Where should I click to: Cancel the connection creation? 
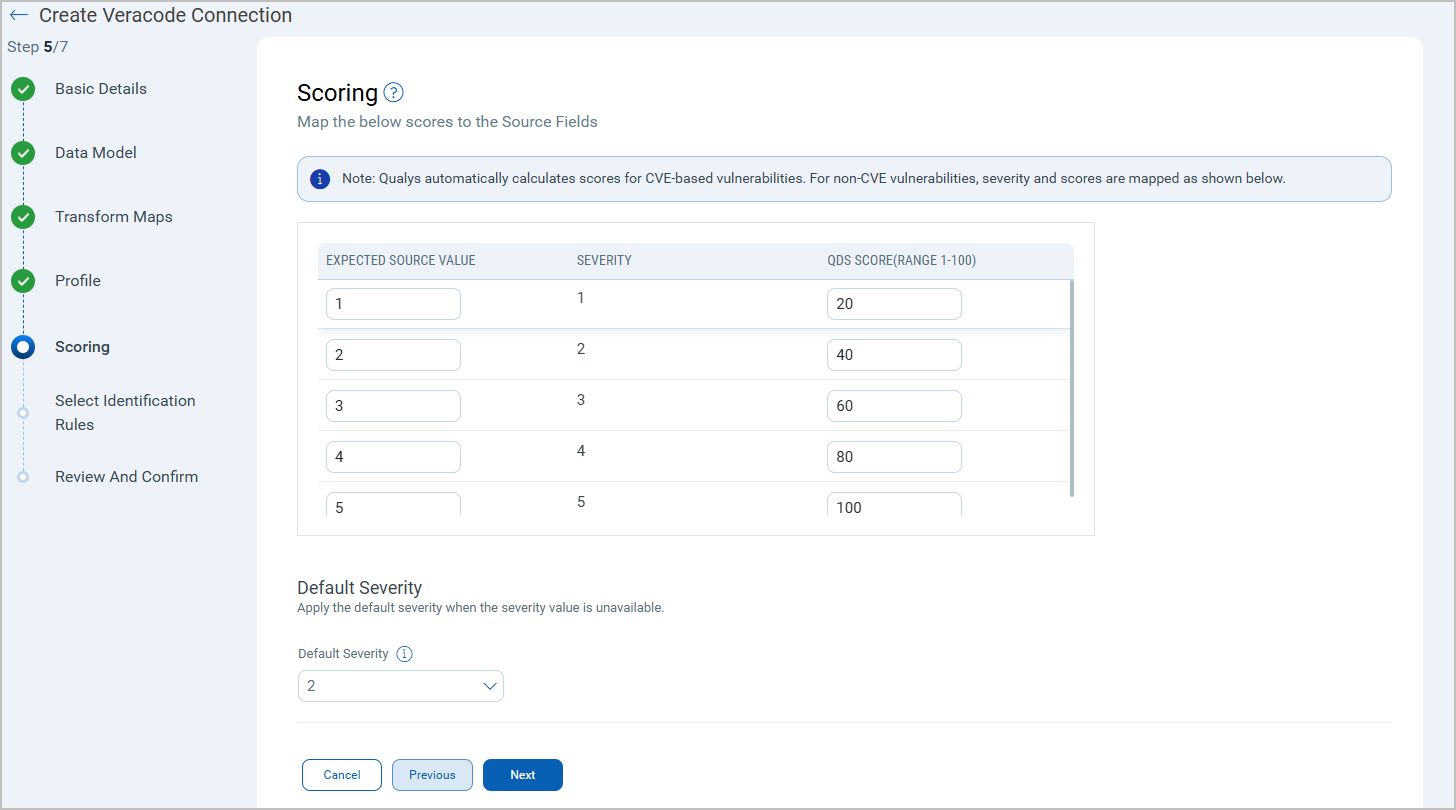click(342, 775)
